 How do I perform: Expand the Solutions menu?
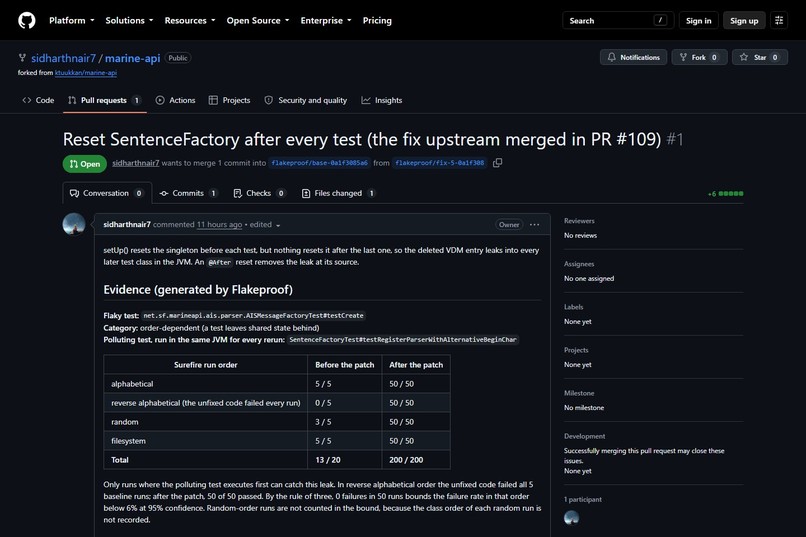pyautogui.click(x=129, y=21)
